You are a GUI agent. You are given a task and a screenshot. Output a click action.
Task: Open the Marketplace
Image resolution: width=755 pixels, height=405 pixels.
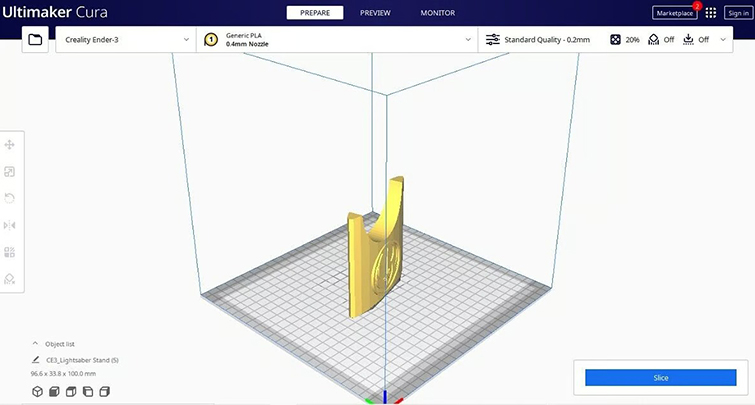point(675,13)
